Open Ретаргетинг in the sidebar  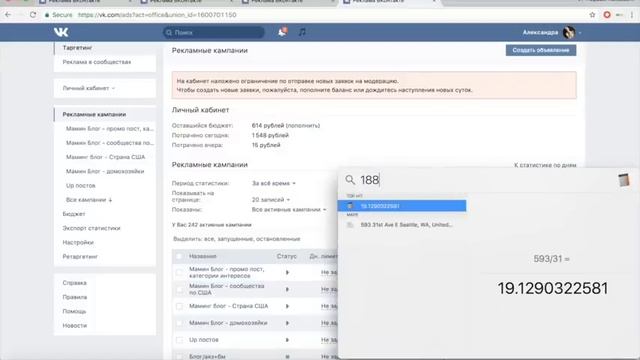click(80, 257)
